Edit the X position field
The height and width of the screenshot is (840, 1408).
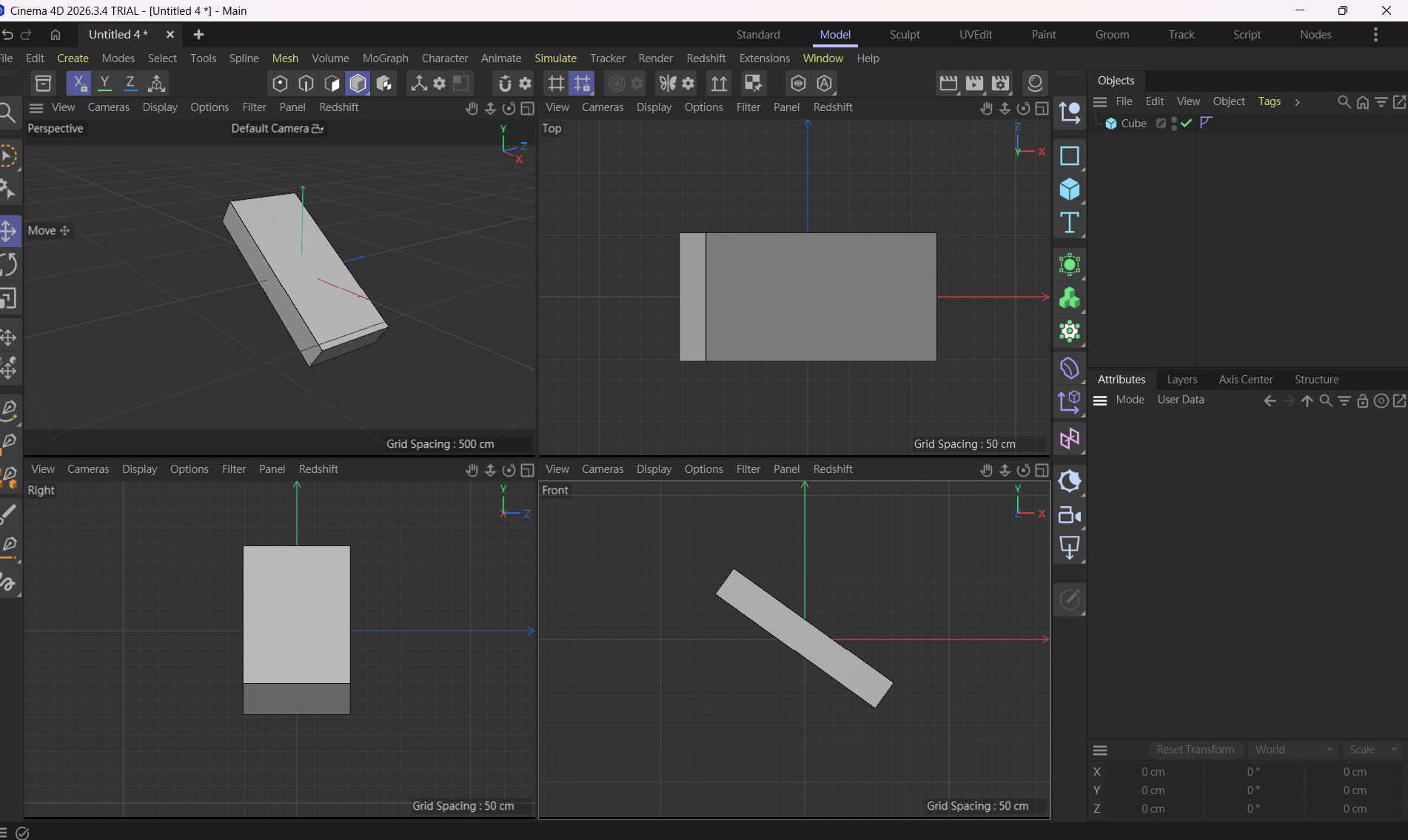point(1152,772)
